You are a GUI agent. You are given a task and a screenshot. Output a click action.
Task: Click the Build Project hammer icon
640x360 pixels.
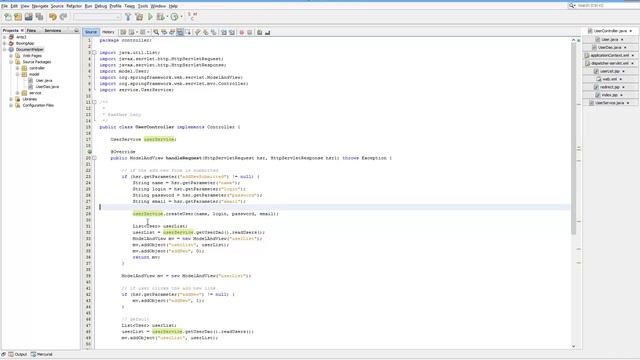click(x=128, y=17)
